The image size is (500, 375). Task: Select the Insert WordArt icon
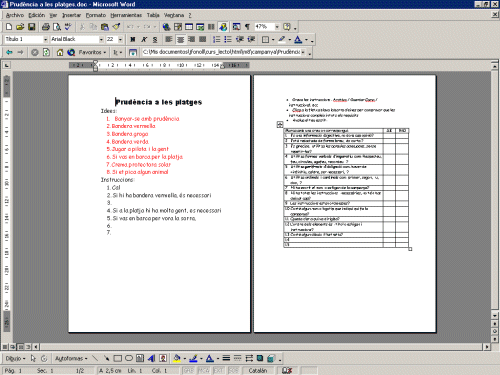tap(151, 358)
